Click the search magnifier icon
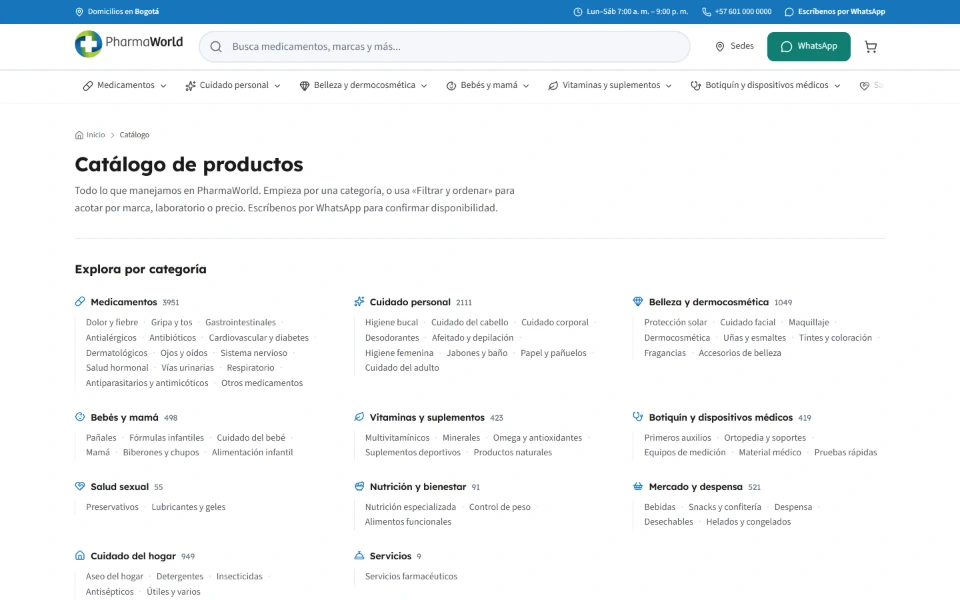This screenshot has height=600, width=960. pyautogui.click(x=216, y=47)
